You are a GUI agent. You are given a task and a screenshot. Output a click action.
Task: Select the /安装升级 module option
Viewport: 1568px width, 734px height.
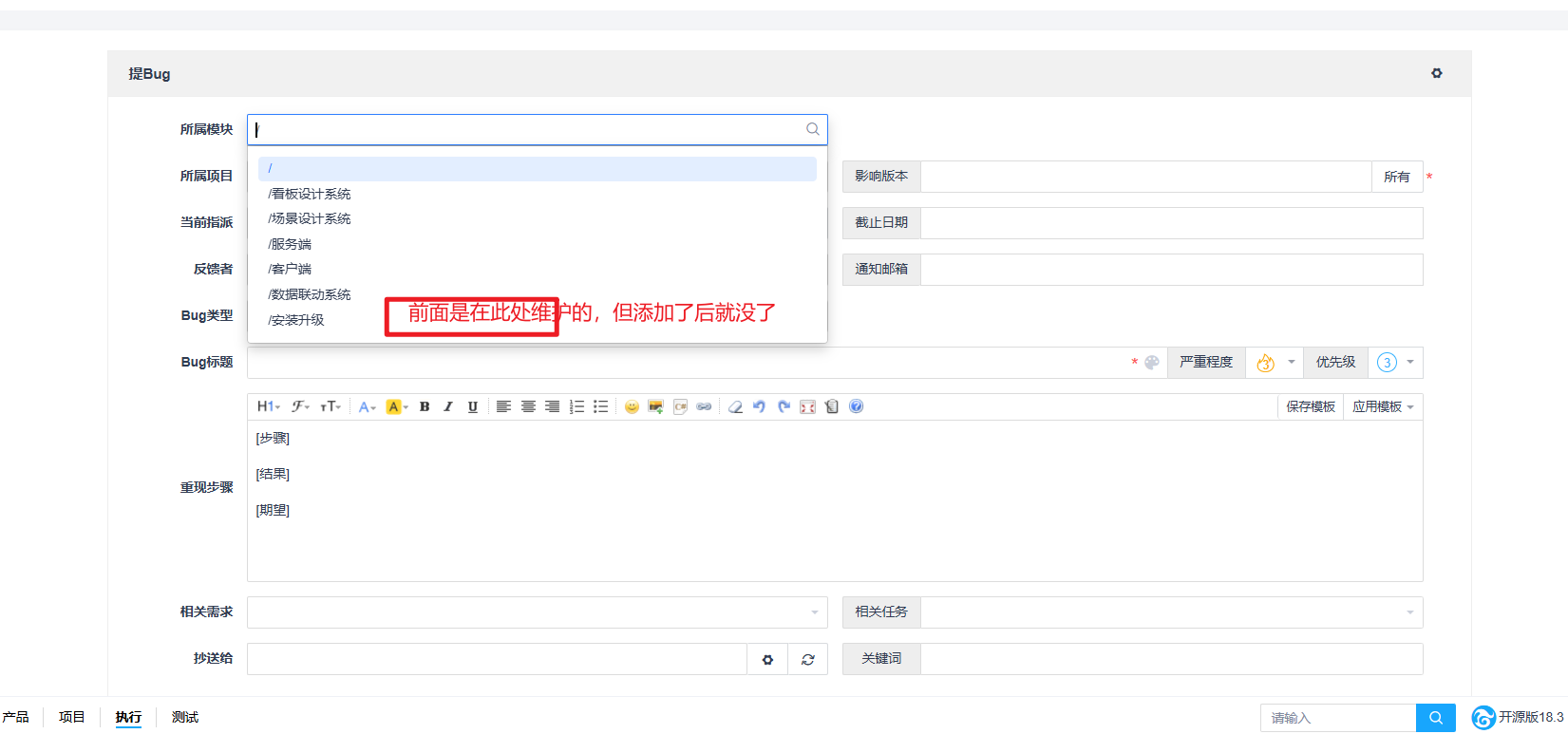[x=538, y=320]
